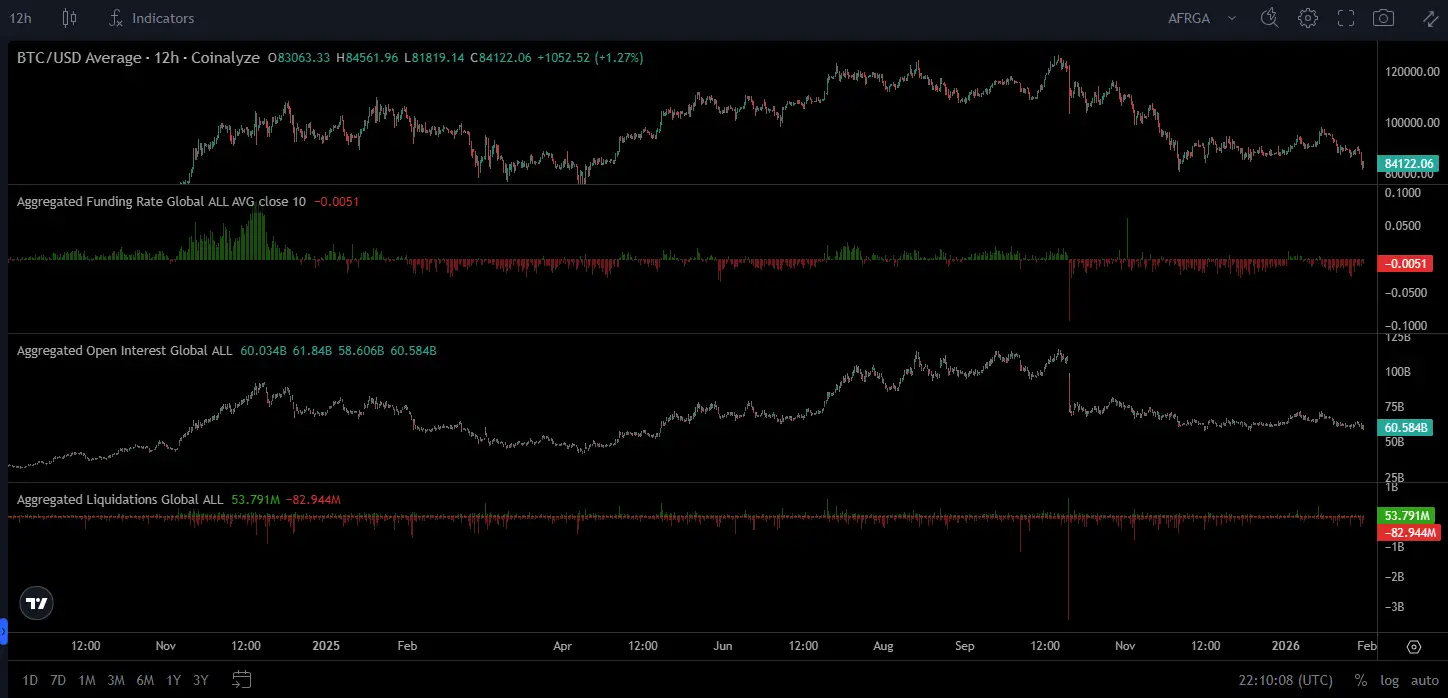1448x698 pixels.
Task: Open the go-to-date calendar icon
Action: 243,679
